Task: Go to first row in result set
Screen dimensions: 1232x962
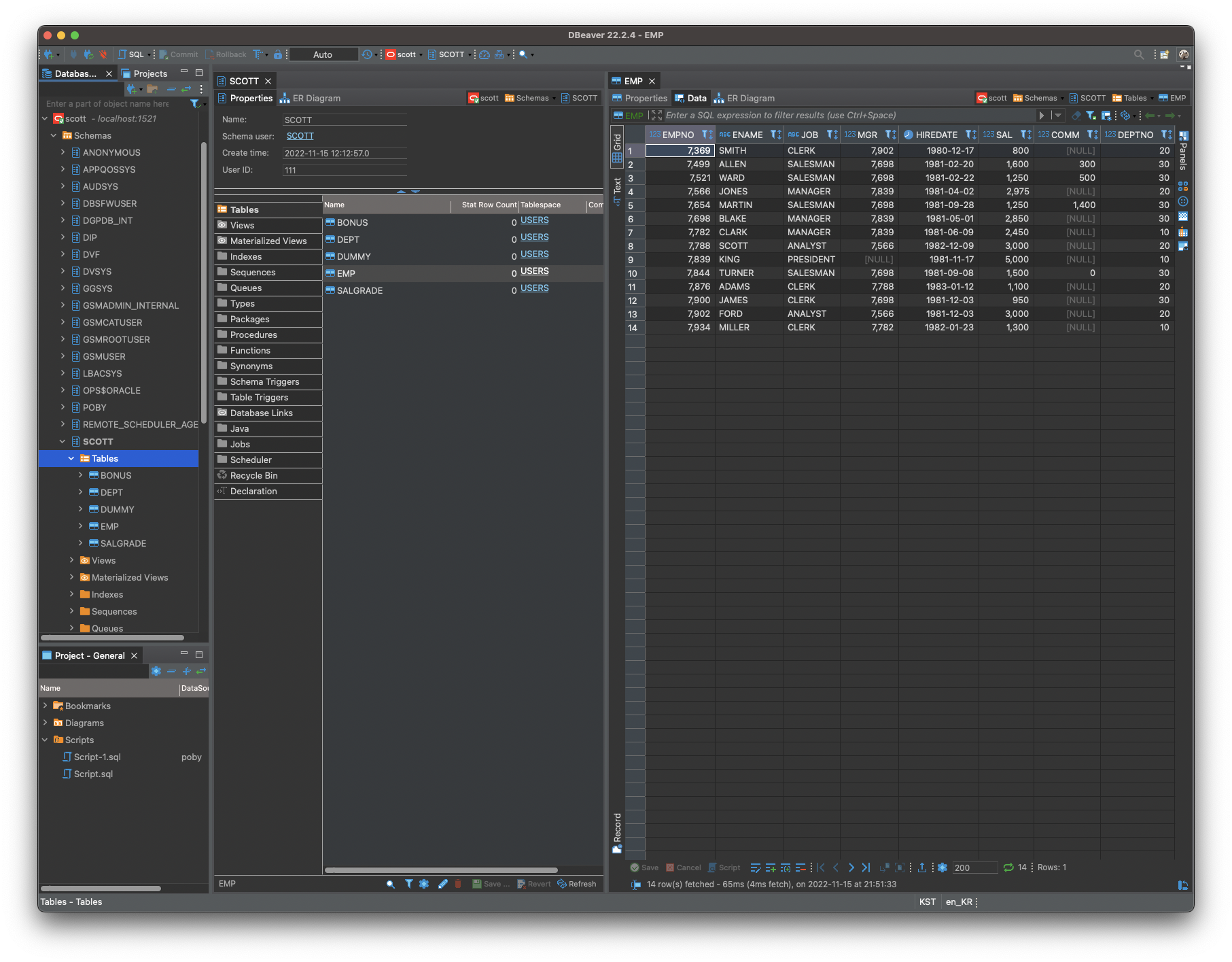Action: click(x=821, y=867)
